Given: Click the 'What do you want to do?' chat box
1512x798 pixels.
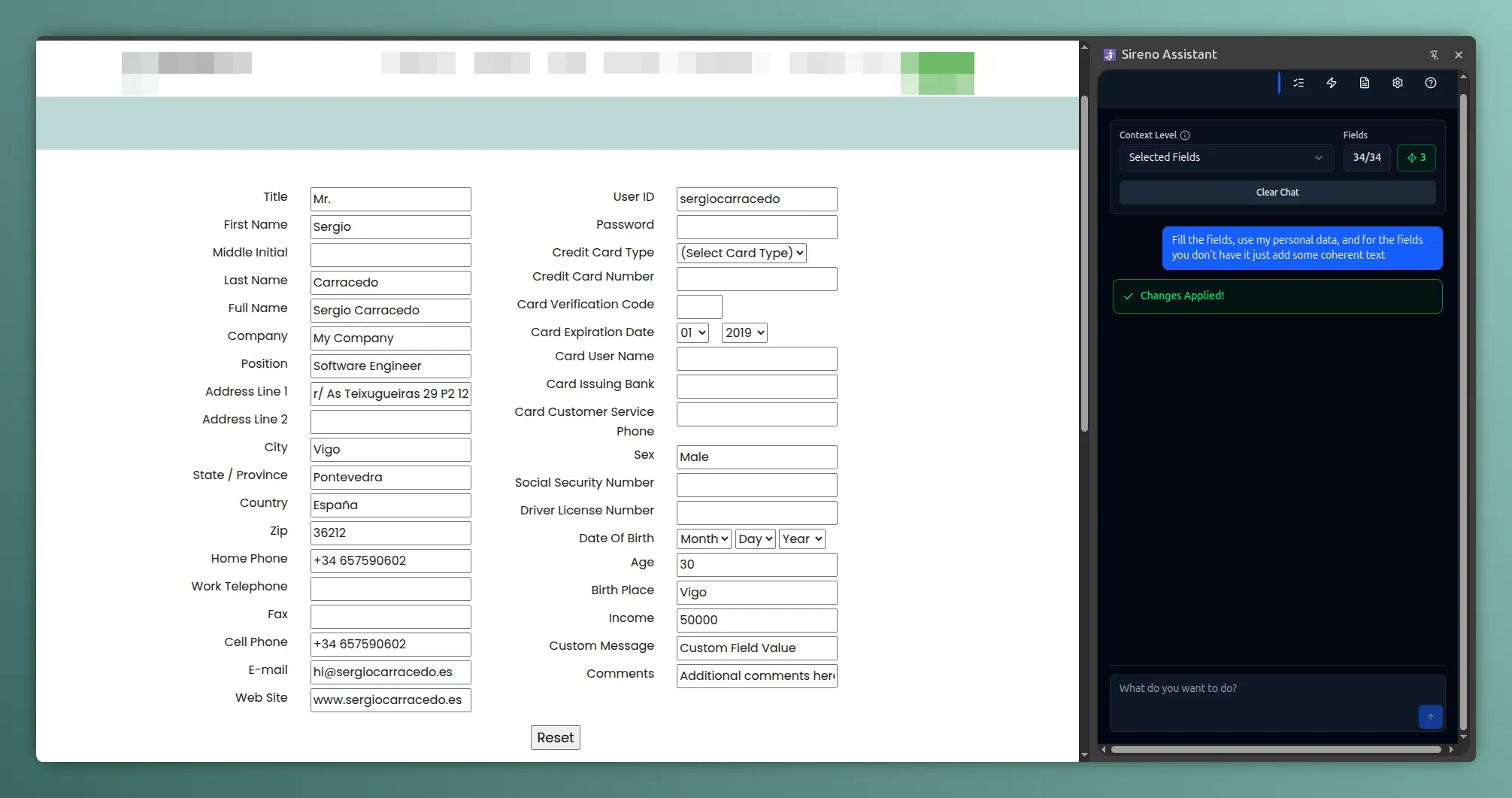Looking at the screenshot, I should (x=1263, y=696).
